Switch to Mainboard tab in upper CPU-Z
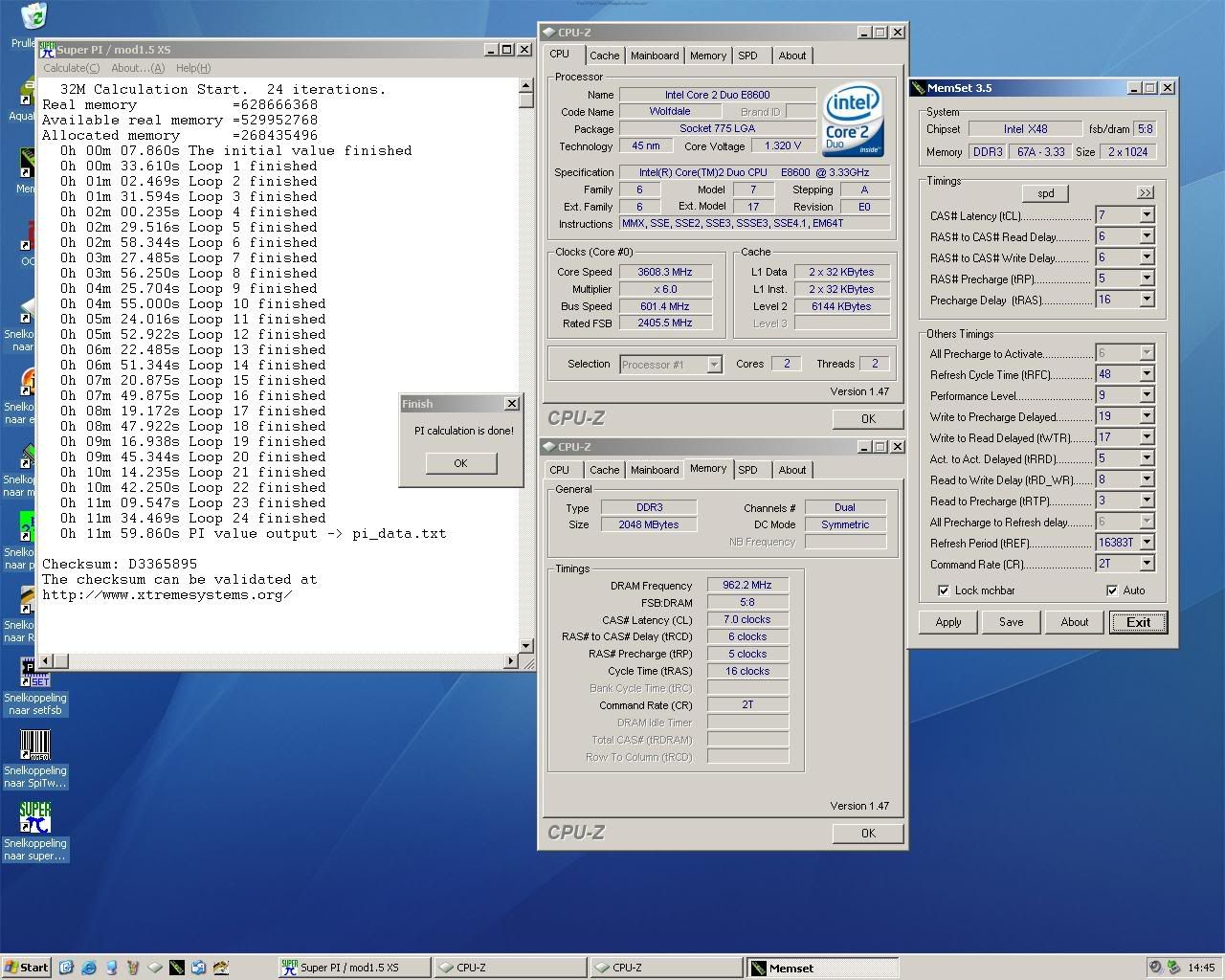The height and width of the screenshot is (980, 1225). tap(655, 56)
